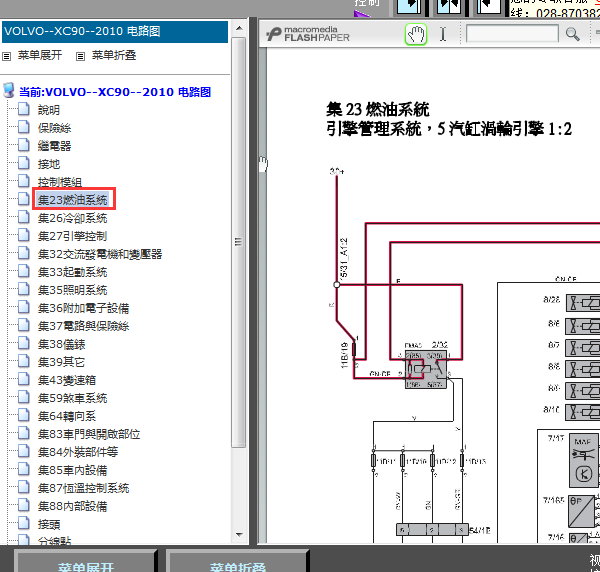Open the 說明 tree item
Viewport: 600px width, 572px height.
(x=49, y=110)
